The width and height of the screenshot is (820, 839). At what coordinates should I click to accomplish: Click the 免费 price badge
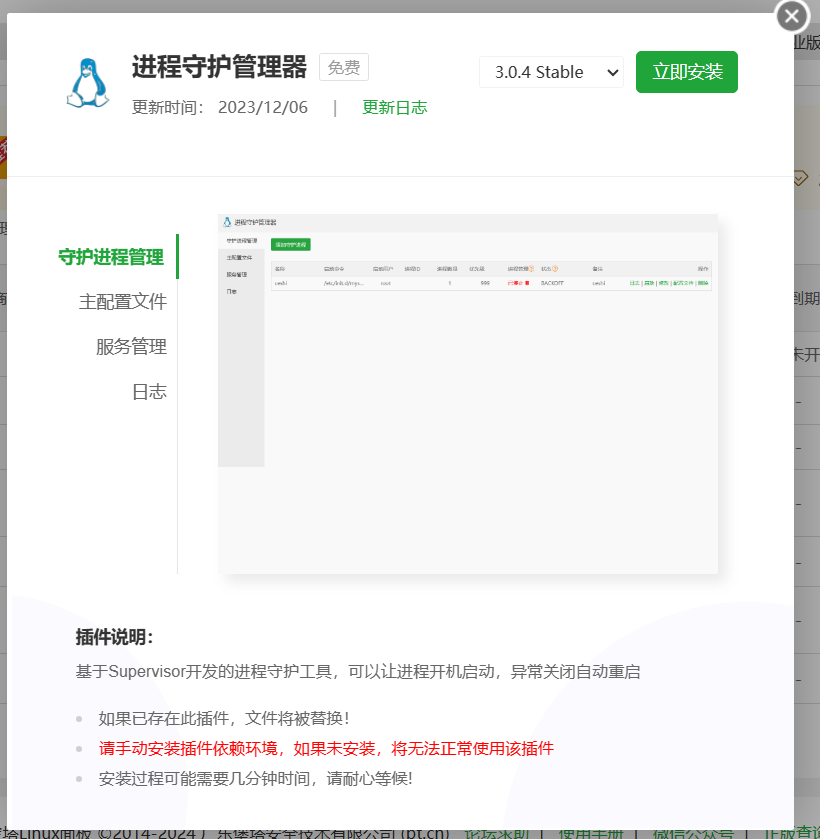(x=343, y=67)
